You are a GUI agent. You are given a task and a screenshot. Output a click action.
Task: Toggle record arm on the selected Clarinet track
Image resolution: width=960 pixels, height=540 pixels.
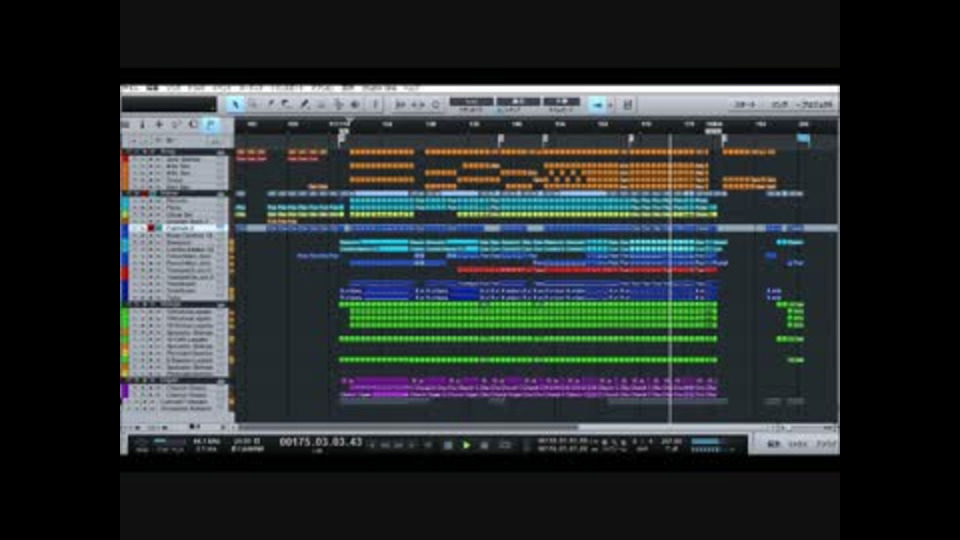click(x=151, y=228)
